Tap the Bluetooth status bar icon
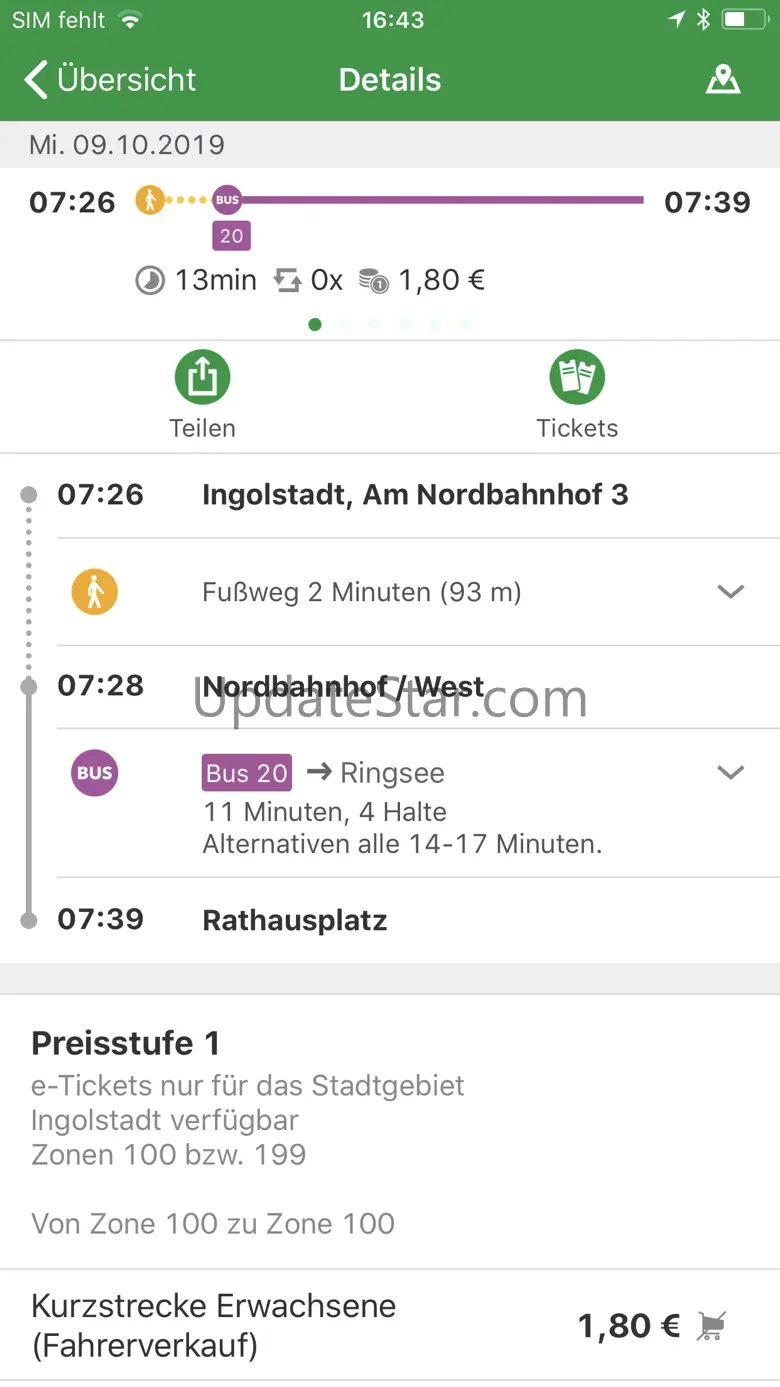This screenshot has height=1387, width=780. point(704,20)
